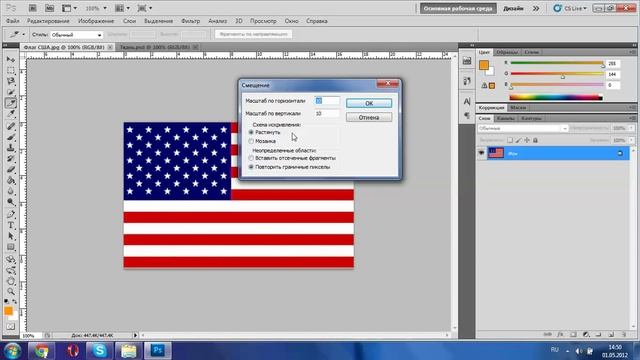Open the layer opacity dropdown arrow
This screenshot has height=360, width=640.
[x=631, y=128]
